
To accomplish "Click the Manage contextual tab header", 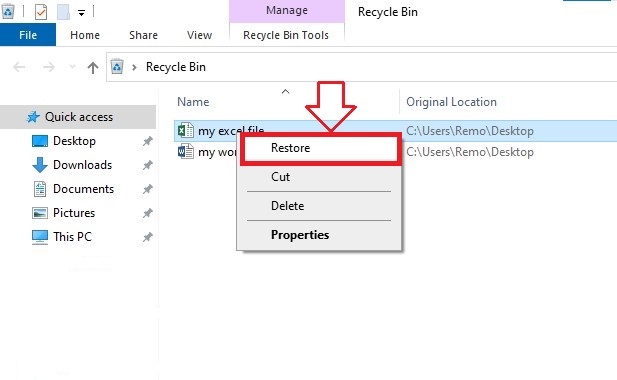I will pos(287,11).
